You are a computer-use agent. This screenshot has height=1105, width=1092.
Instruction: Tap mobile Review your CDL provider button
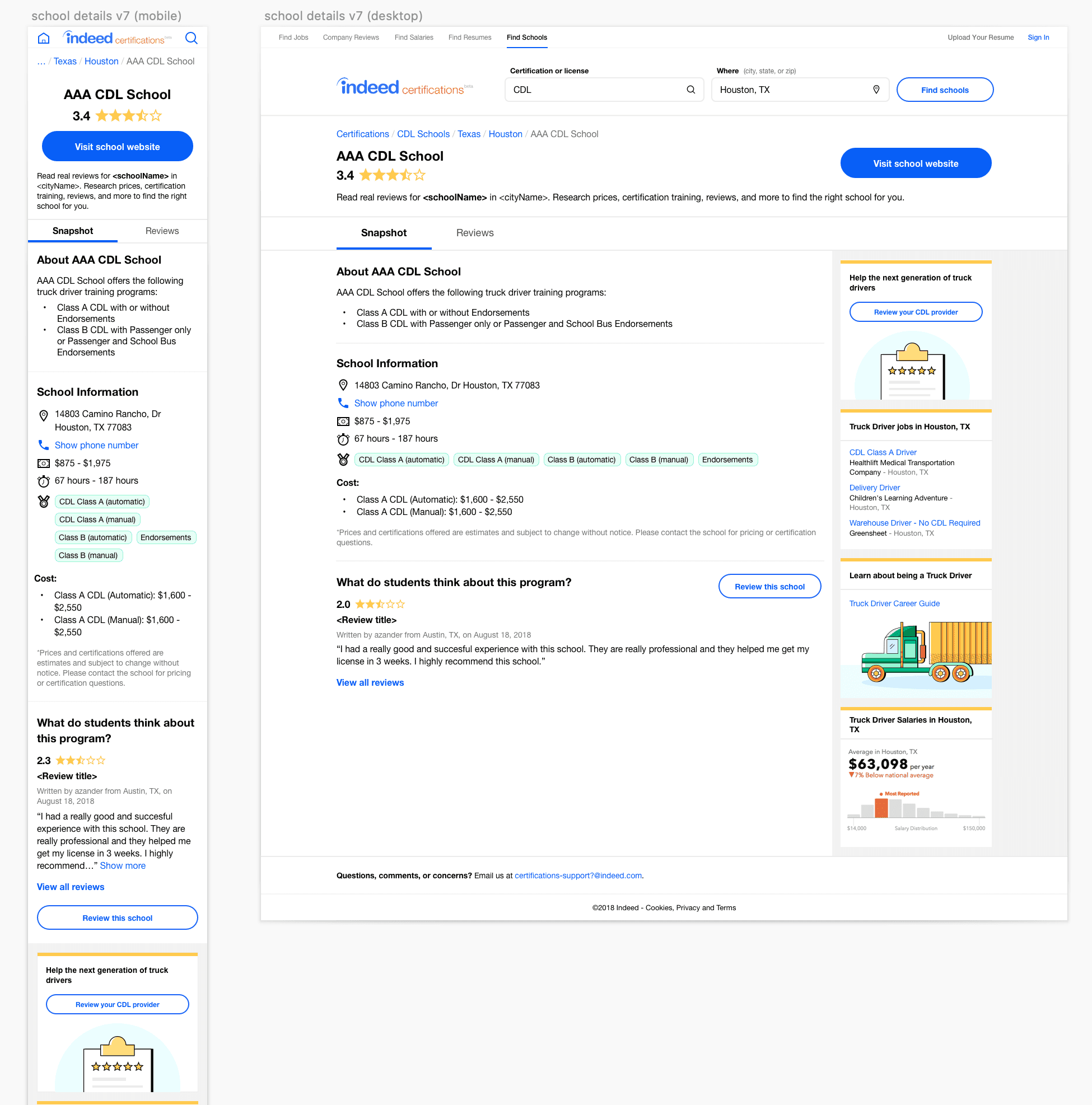(117, 1005)
